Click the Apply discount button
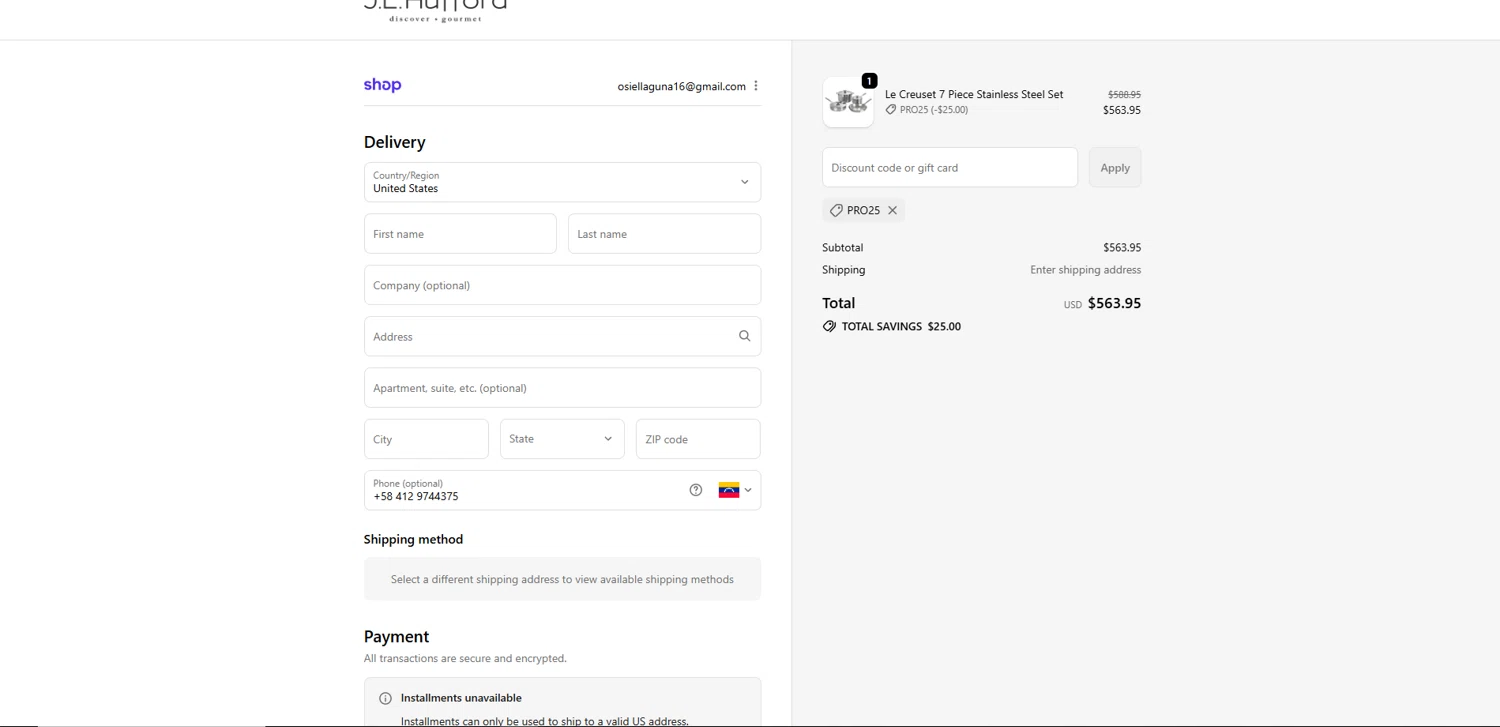The width and height of the screenshot is (1500, 727). point(1114,168)
